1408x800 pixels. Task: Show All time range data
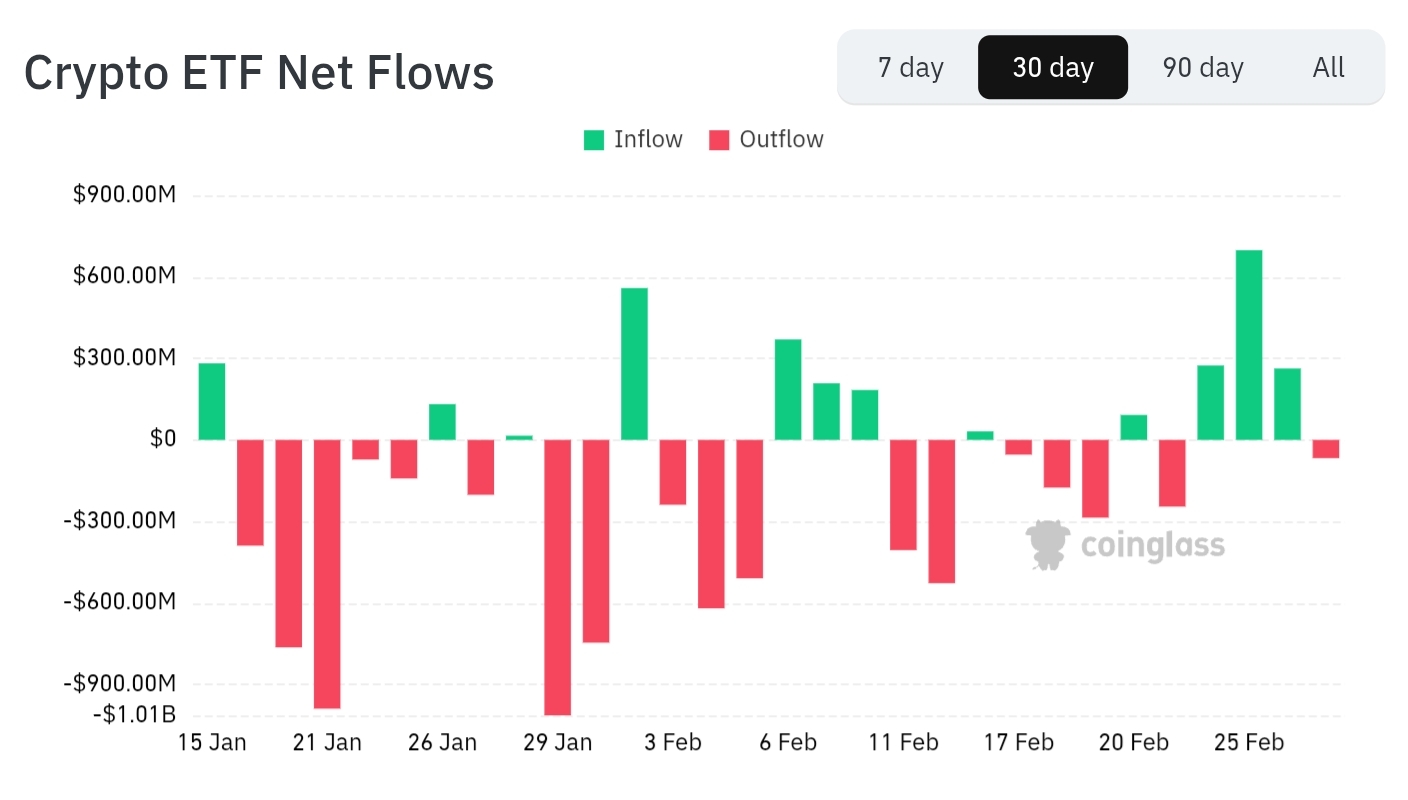coord(1328,68)
